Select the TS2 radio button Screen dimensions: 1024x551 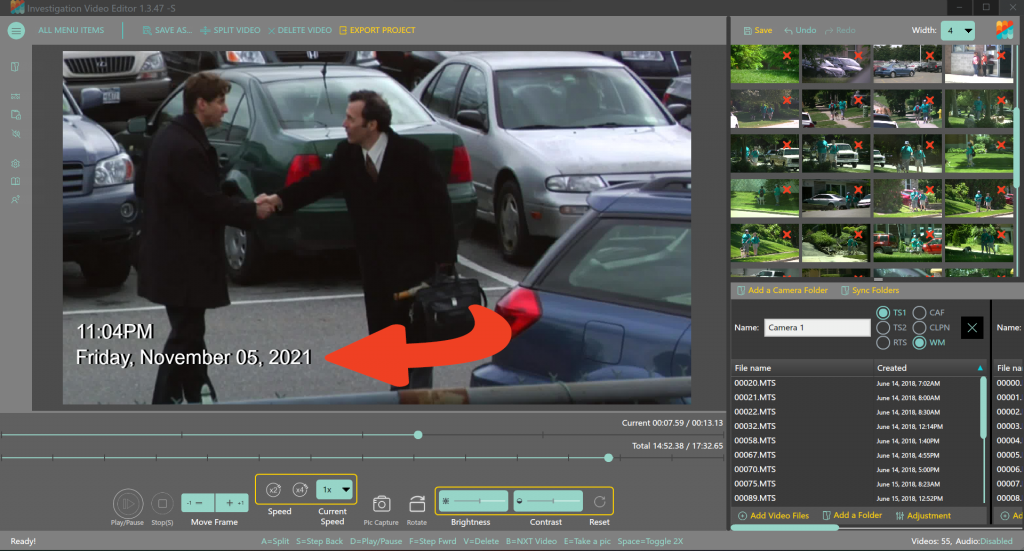(883, 327)
